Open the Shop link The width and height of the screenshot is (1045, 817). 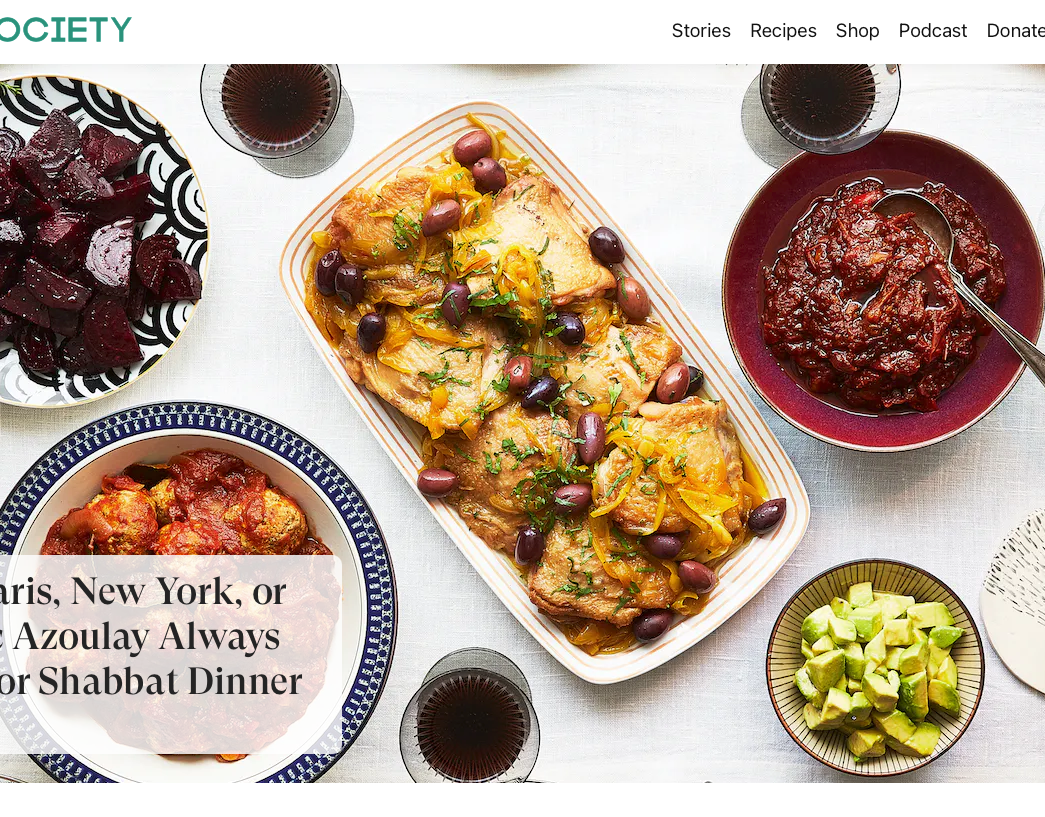pyautogui.click(x=857, y=31)
